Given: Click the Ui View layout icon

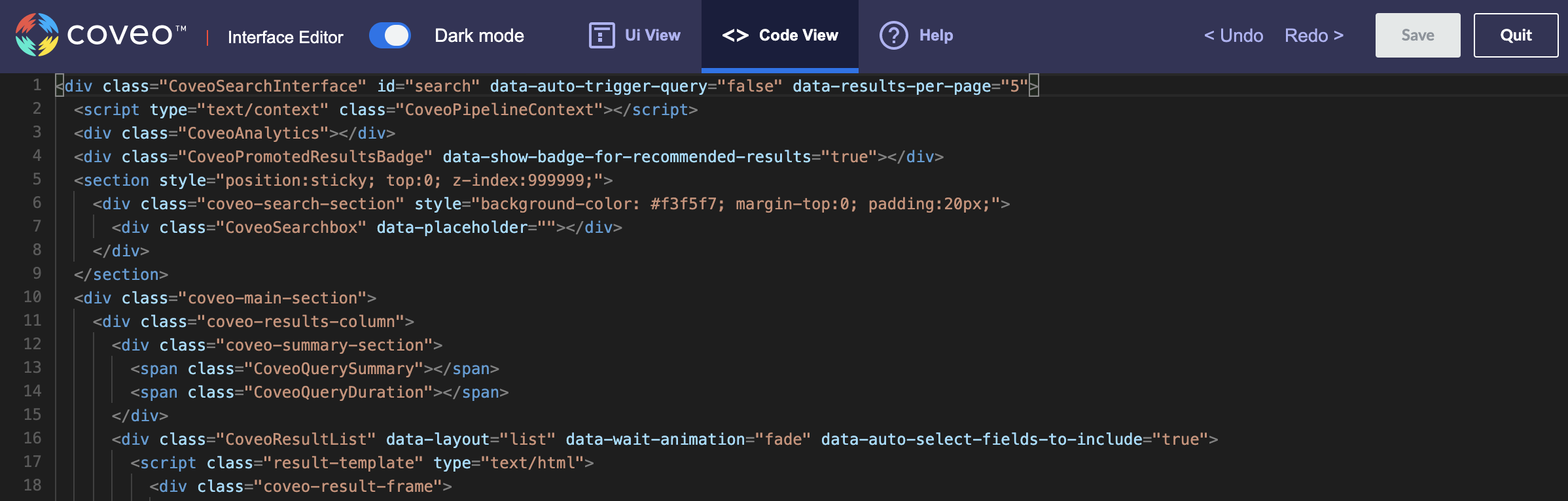Looking at the screenshot, I should (601, 35).
